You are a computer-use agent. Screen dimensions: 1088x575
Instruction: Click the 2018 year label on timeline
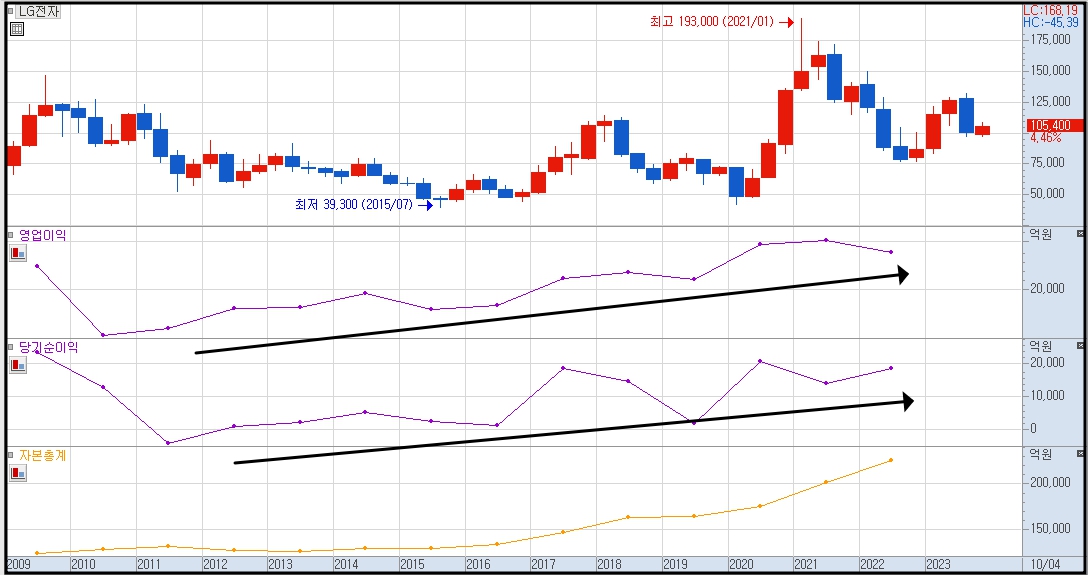(x=609, y=563)
